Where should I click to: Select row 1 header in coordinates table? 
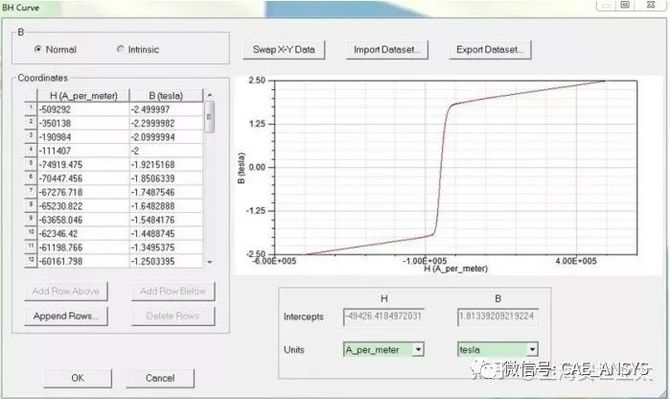point(31,109)
